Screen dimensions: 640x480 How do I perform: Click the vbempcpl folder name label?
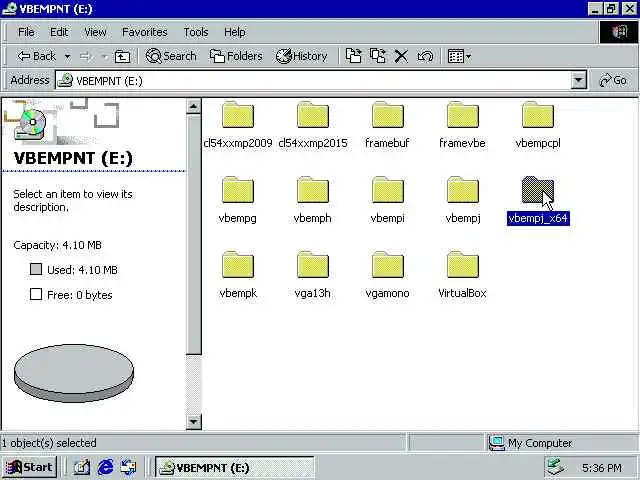click(x=538, y=143)
